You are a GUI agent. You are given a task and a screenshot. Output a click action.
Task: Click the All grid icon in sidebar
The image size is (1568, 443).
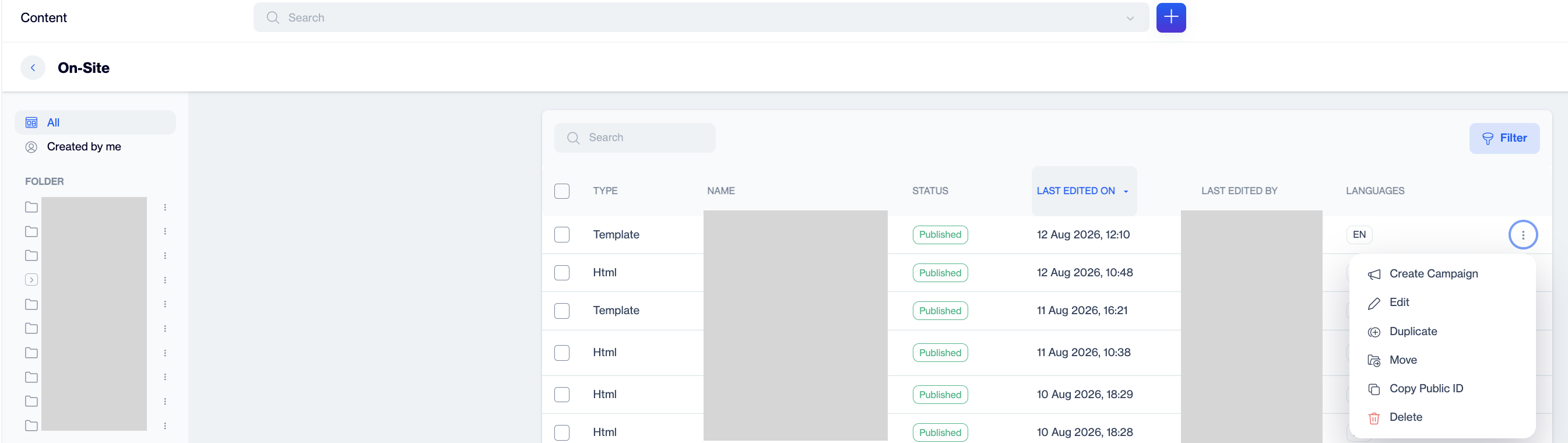[31, 123]
